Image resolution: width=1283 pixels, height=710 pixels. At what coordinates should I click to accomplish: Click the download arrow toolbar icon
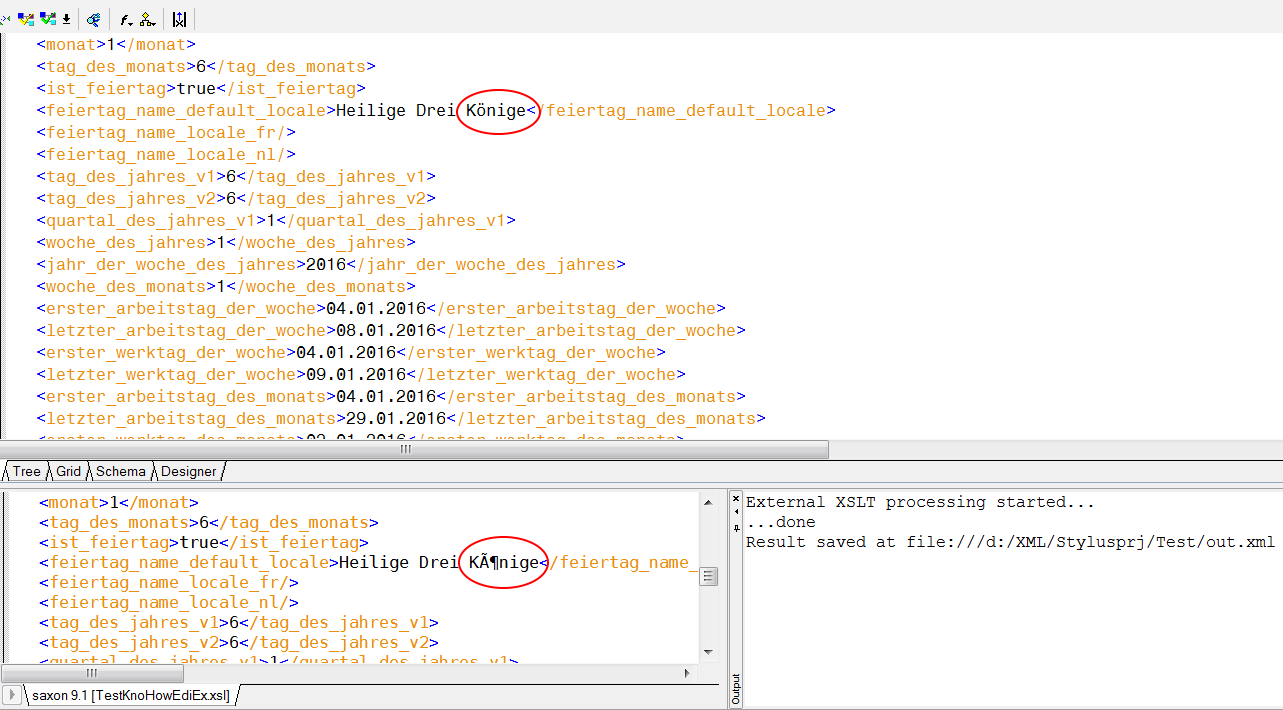(x=66, y=19)
